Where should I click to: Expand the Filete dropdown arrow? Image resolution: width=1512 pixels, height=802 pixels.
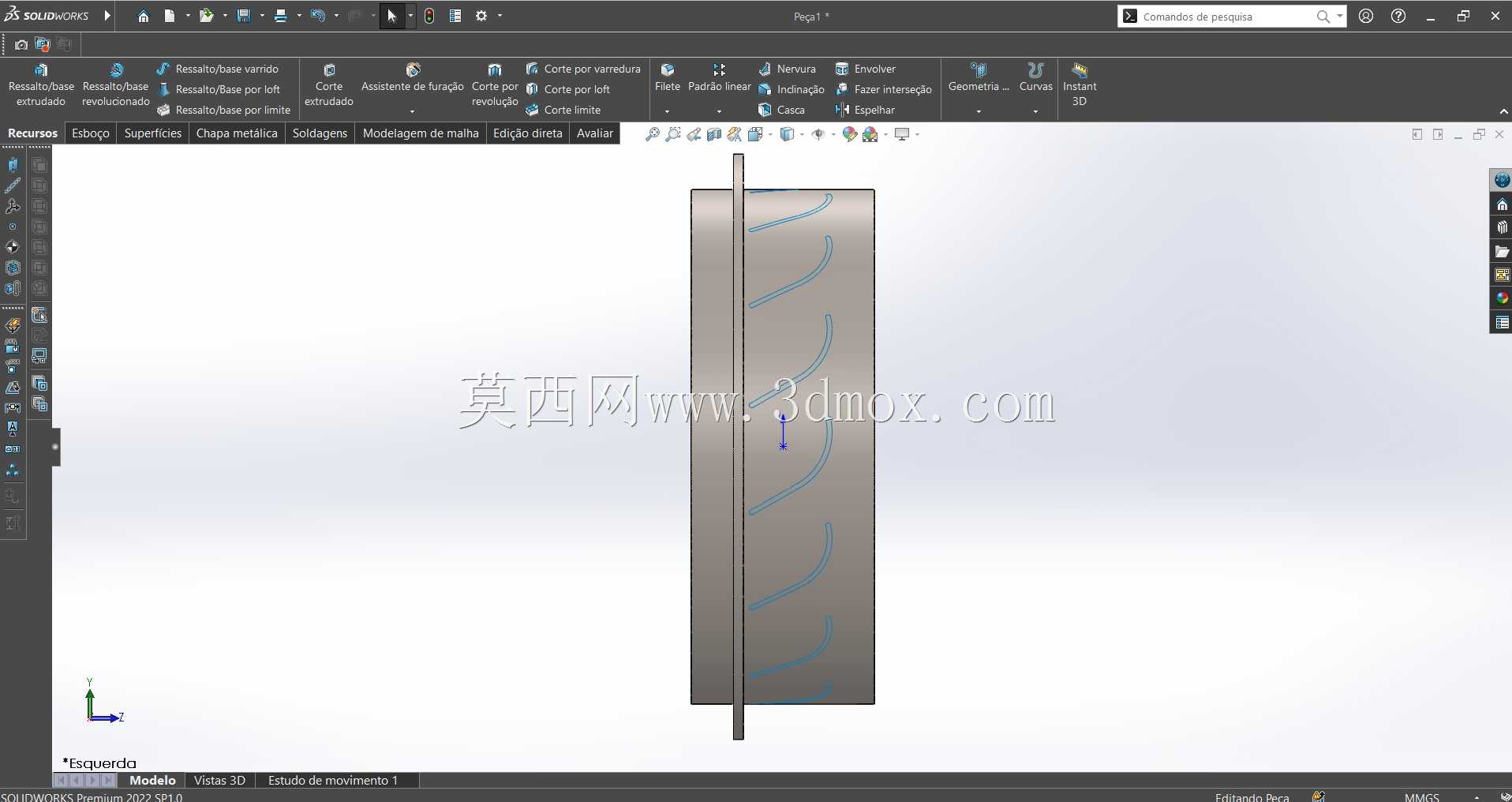[x=667, y=111]
